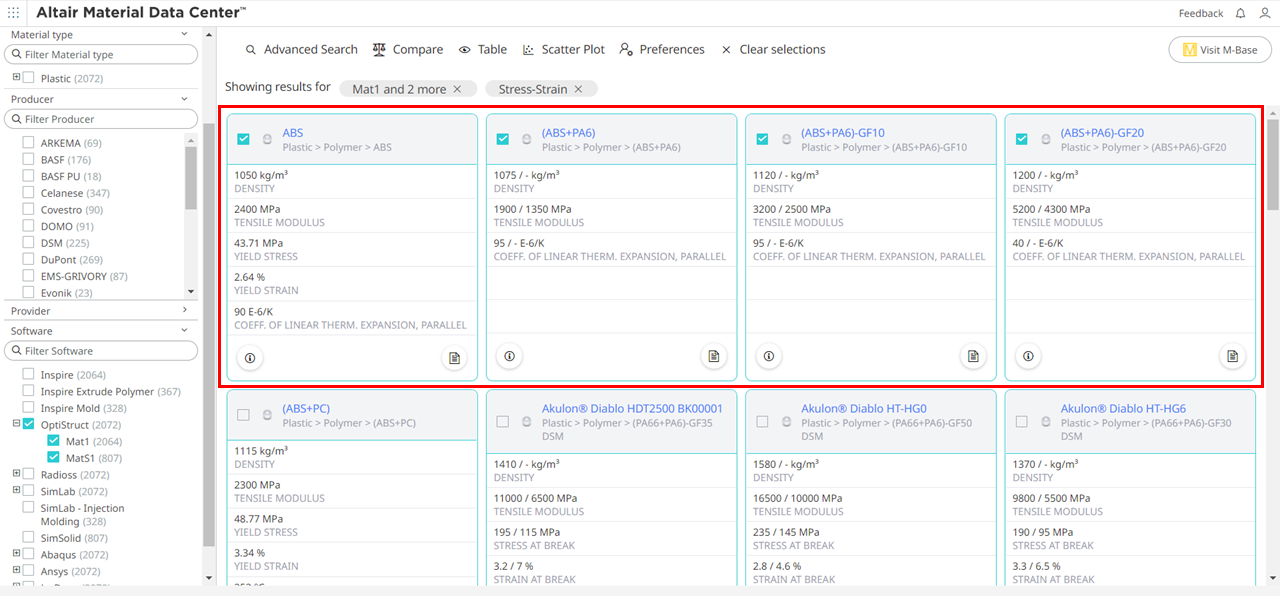
Task: Enable the BASF producer checkbox
Action: [29, 160]
